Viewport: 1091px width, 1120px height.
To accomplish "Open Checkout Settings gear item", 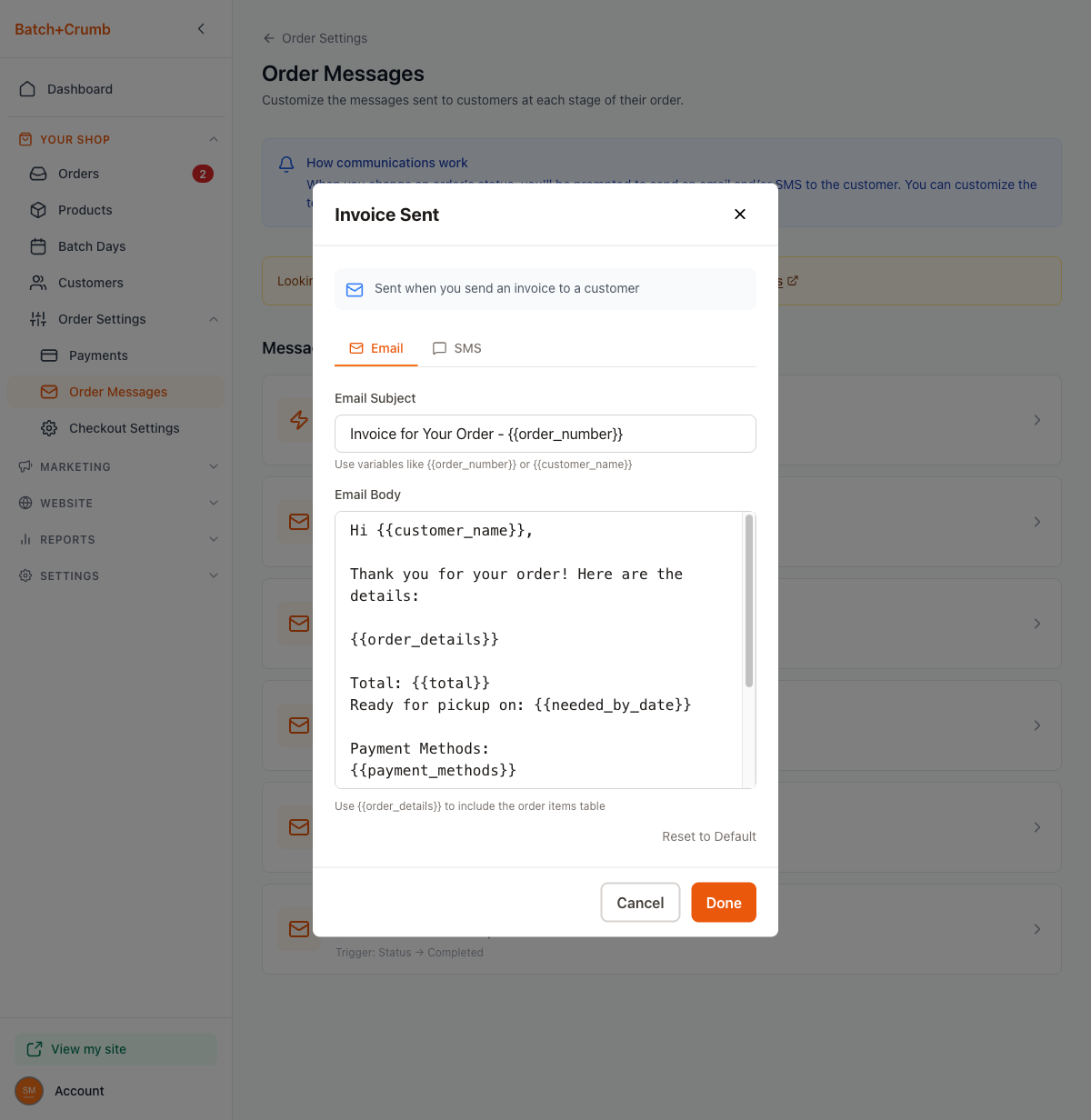I will [x=124, y=428].
